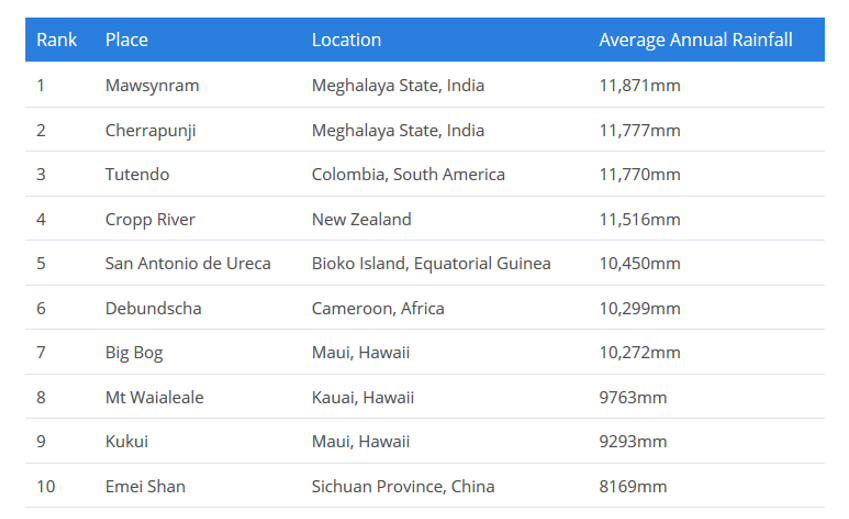Click the Cropp River entry
The height and width of the screenshot is (519, 849).
[150, 219]
